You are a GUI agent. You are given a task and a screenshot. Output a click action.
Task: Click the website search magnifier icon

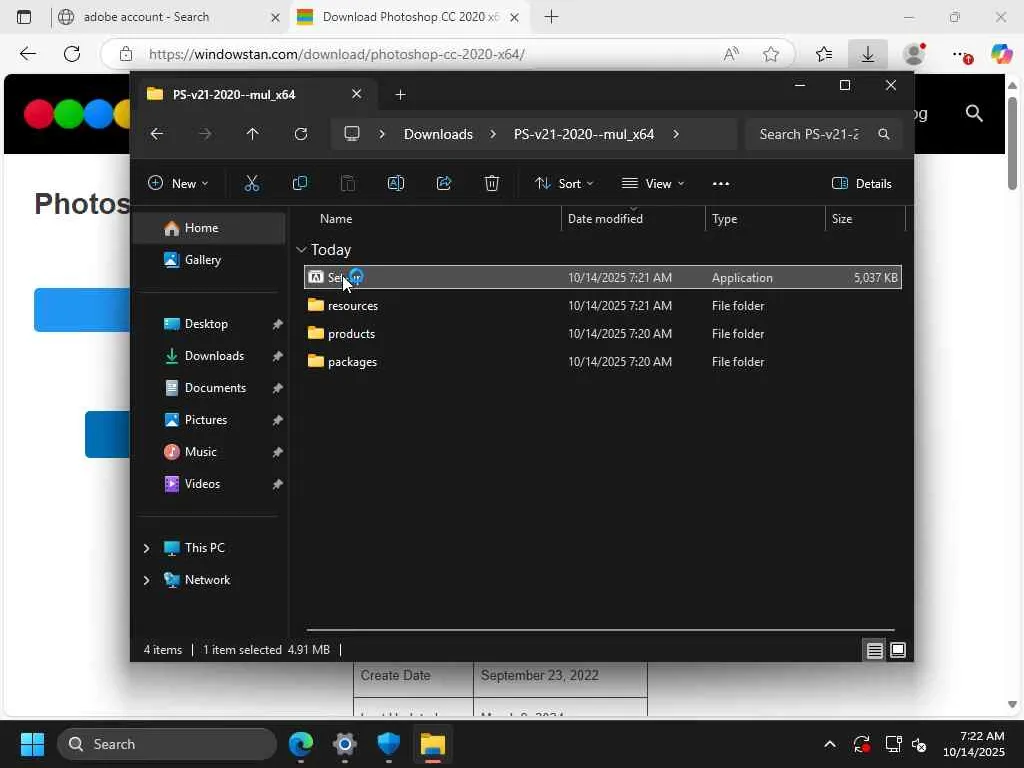(974, 114)
